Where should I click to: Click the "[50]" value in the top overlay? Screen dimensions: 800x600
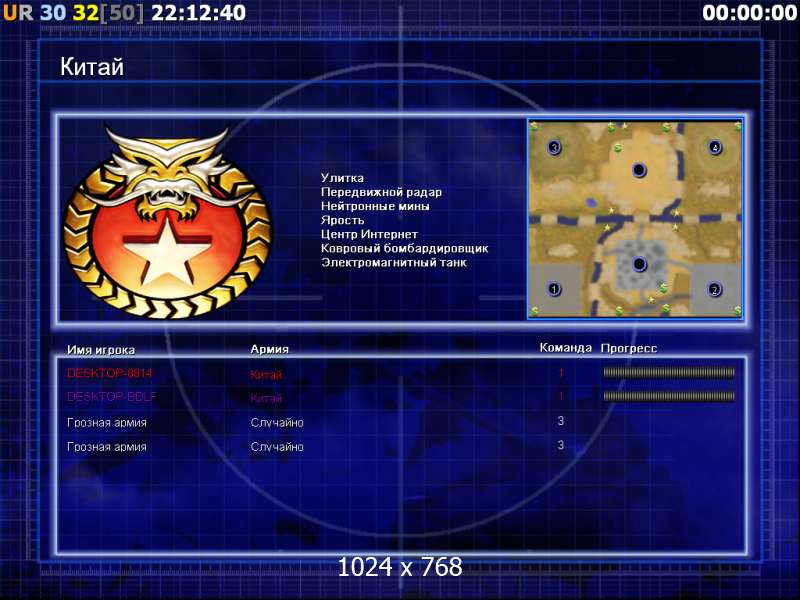[x=122, y=13]
